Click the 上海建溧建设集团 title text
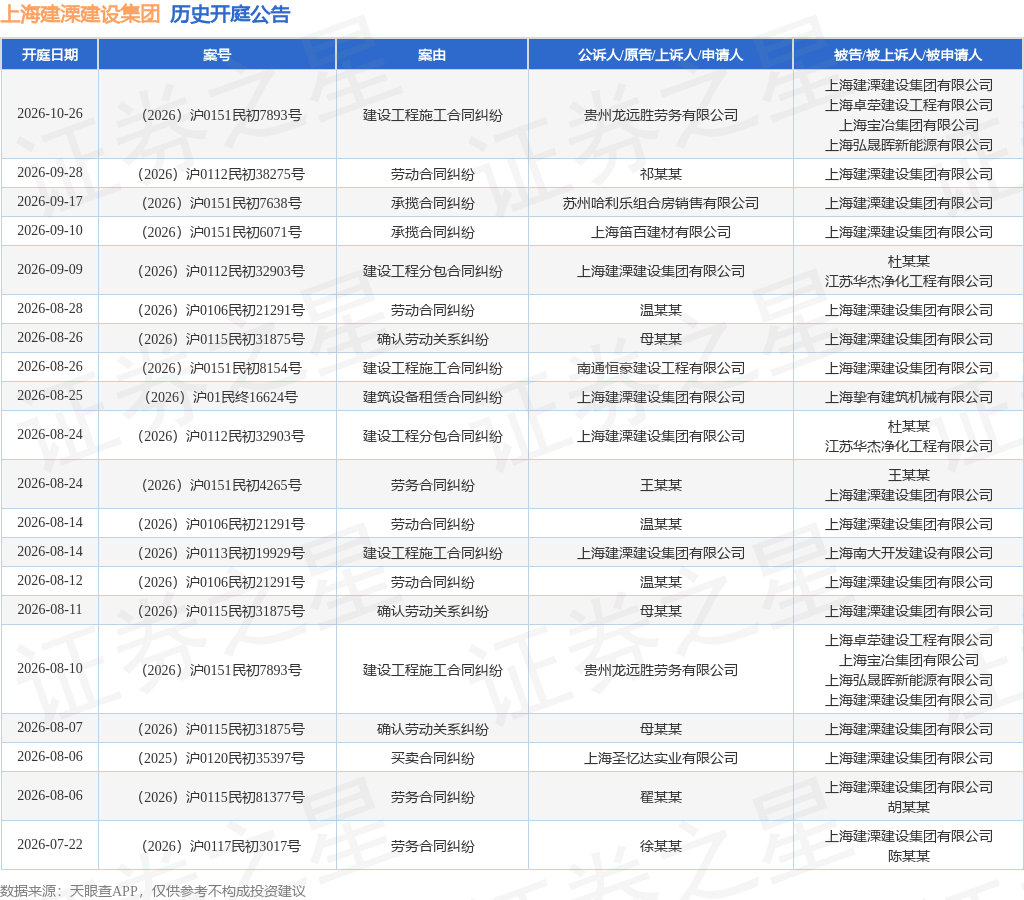Screen dimensions: 1024x900 (x=80, y=14)
